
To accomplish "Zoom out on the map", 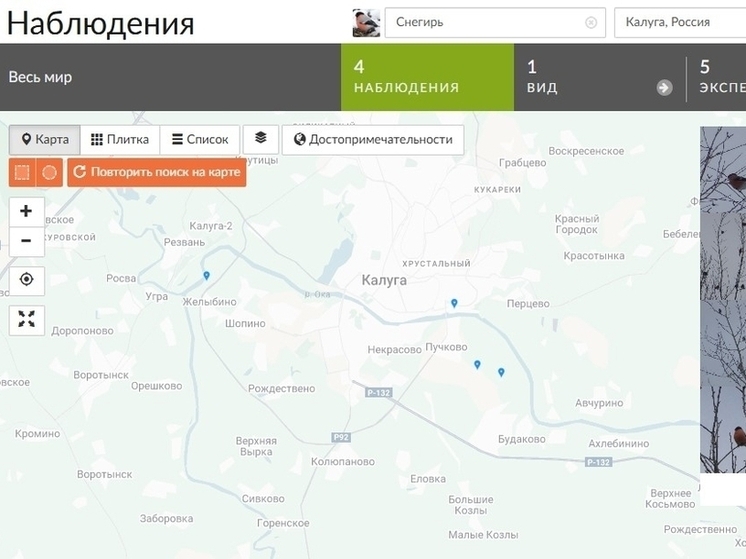I will coord(27,241).
